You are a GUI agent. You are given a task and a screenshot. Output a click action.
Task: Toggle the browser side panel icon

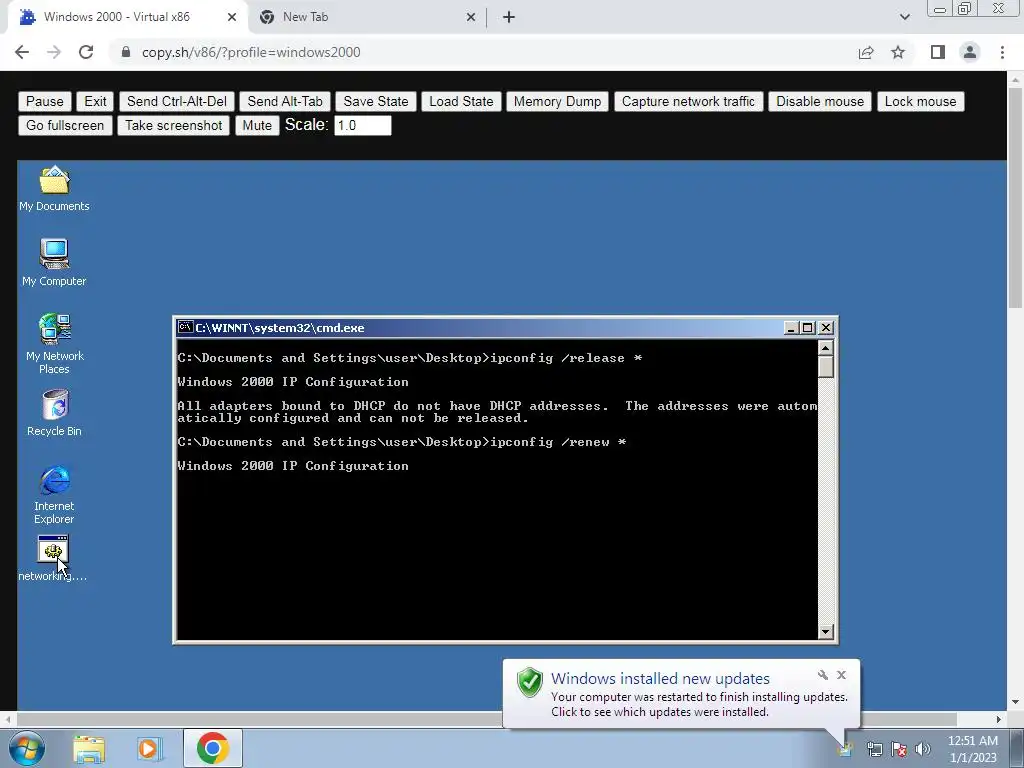pos(938,52)
